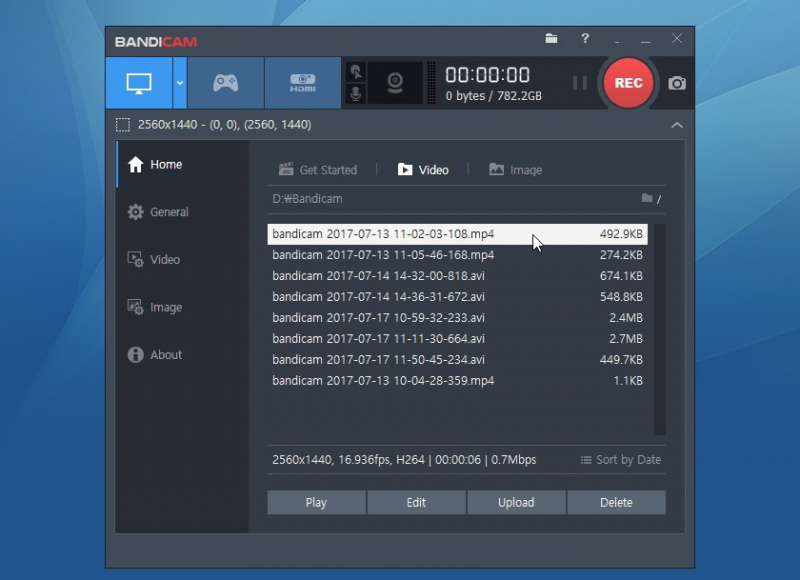Viewport: 800px width, 580px height.
Task: Select bandicam 2017-07-17 10-59-32-233.avi
Action: coord(457,318)
